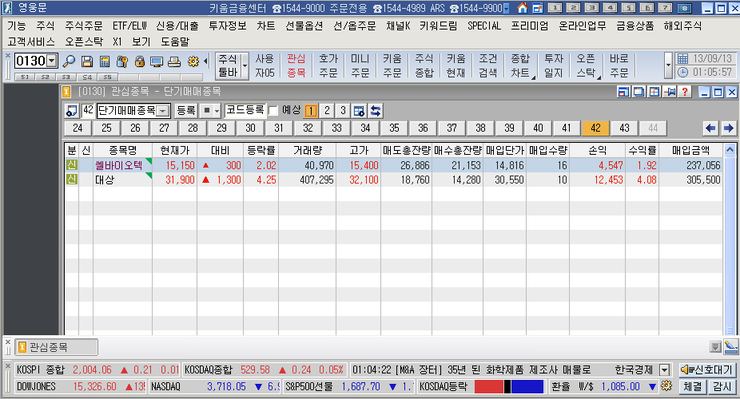
Task: Click the 호가주문 toolbar button
Action: (328, 66)
